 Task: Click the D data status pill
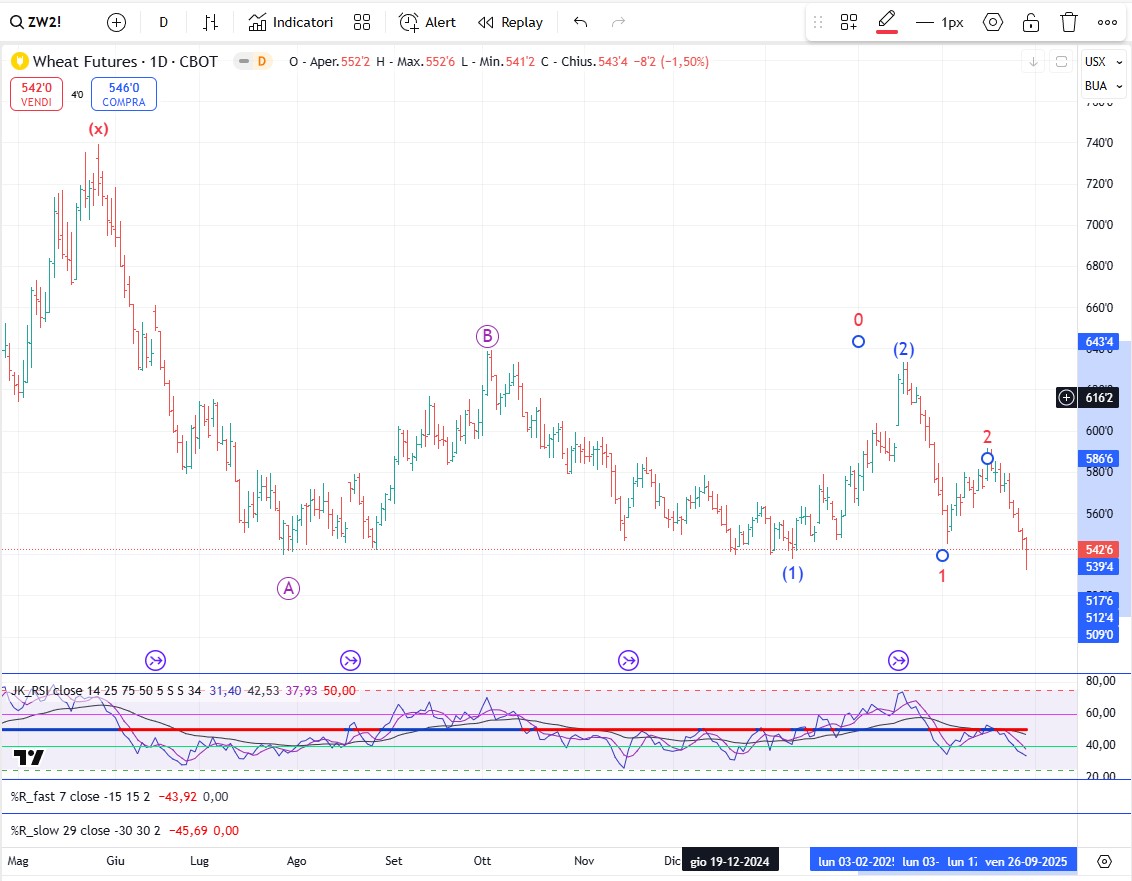tap(253, 61)
